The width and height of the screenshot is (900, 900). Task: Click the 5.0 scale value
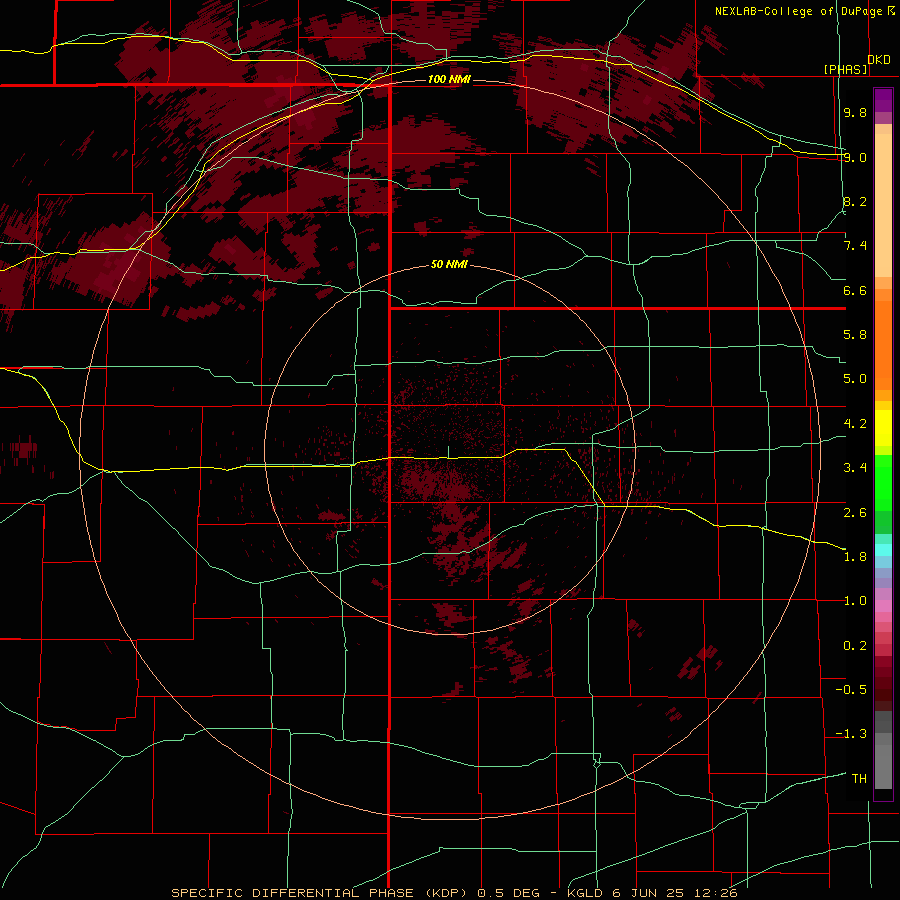pos(855,379)
